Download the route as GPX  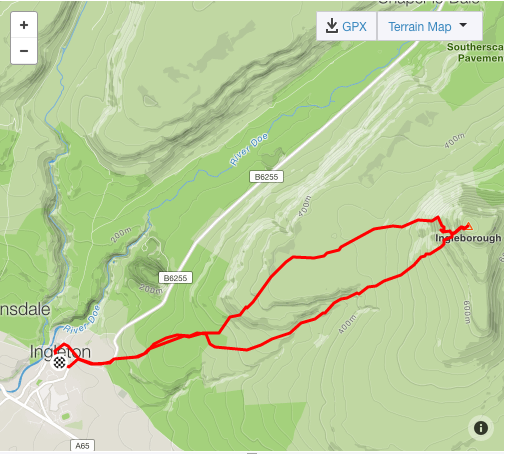click(x=346, y=26)
